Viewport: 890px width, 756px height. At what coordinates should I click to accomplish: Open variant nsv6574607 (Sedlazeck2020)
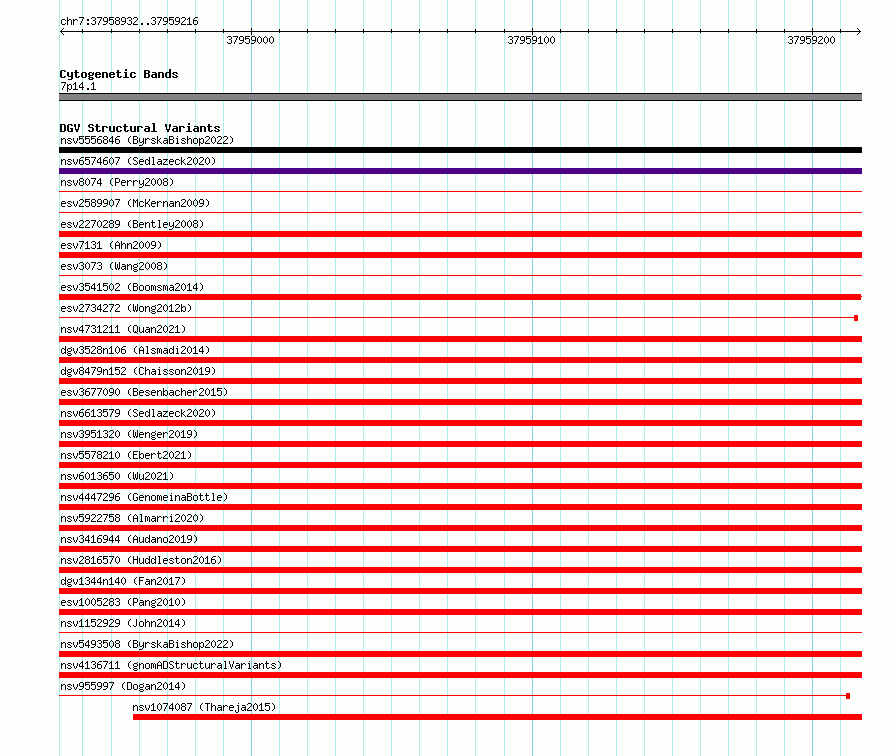[138, 161]
